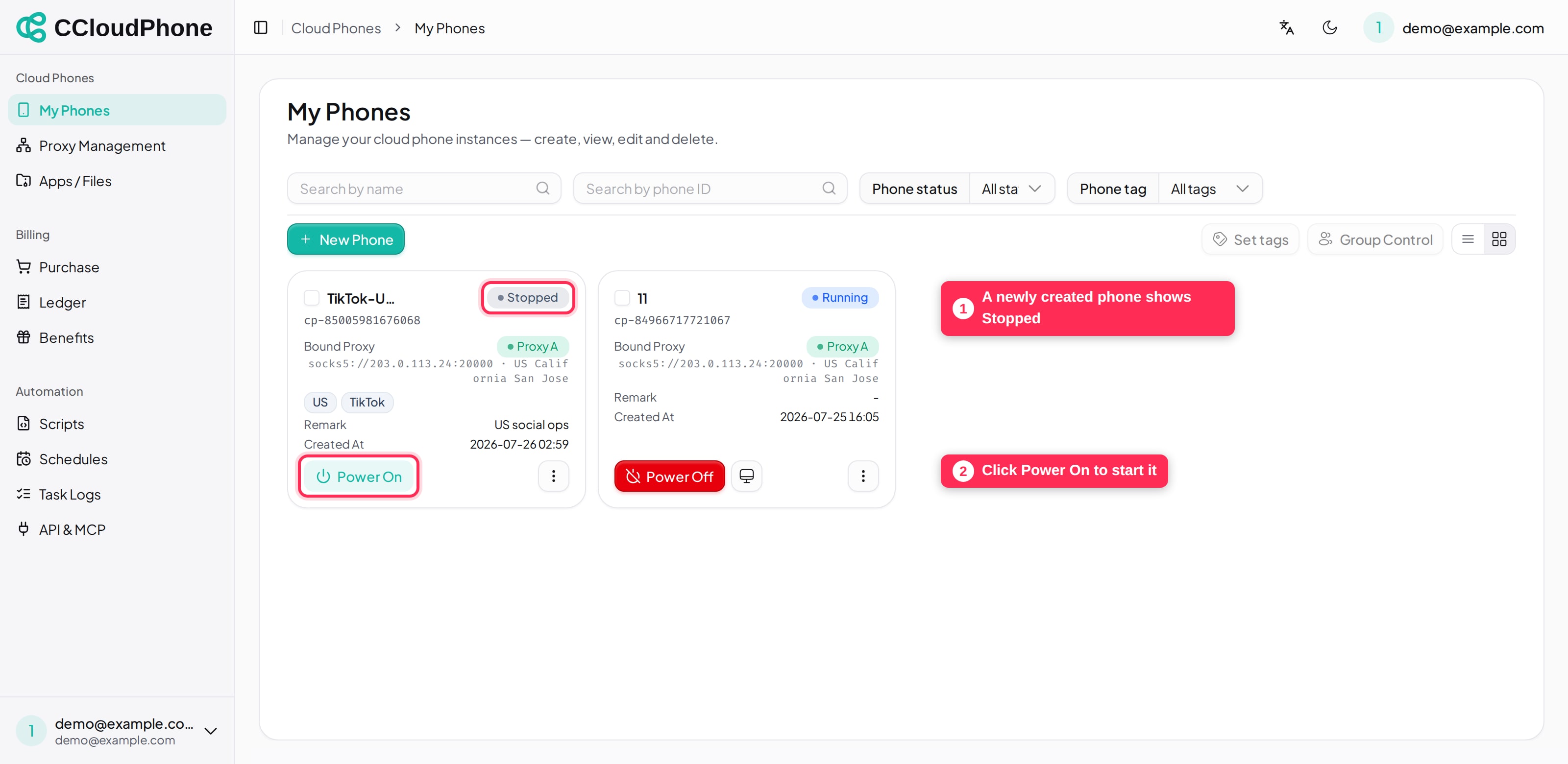The image size is (1568, 764).
Task: Click Power On for TikTok-U phone
Action: (359, 477)
